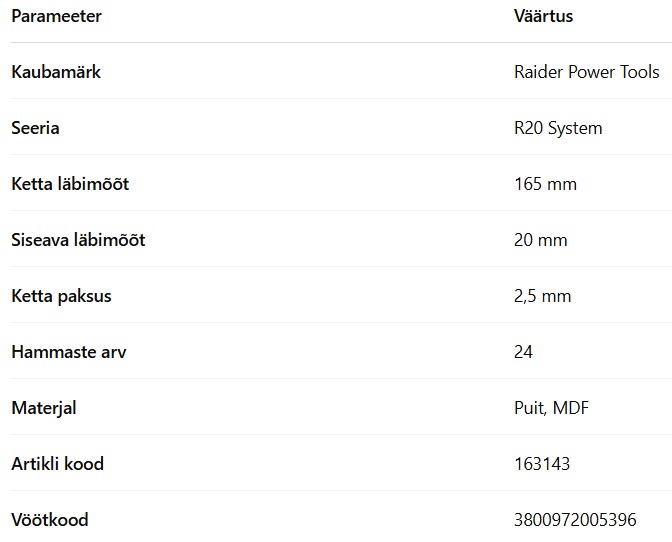Click the 2,5 mm value
Viewport: 672px width, 542px height.
(542, 296)
